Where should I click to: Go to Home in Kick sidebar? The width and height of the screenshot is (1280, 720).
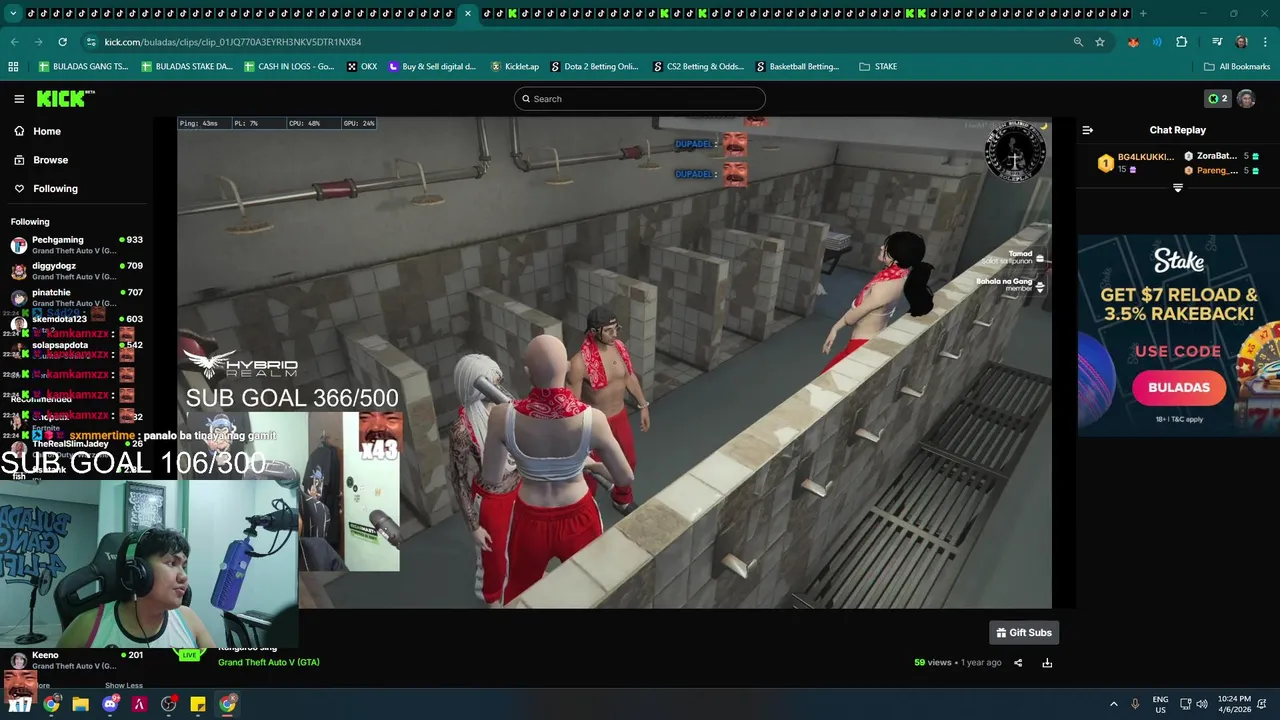[x=46, y=131]
